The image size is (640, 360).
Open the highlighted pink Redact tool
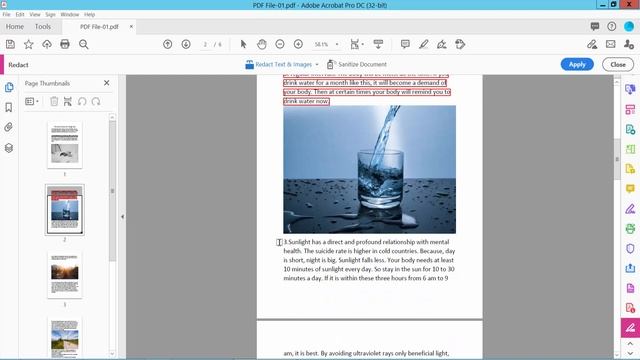pyautogui.click(x=630, y=328)
